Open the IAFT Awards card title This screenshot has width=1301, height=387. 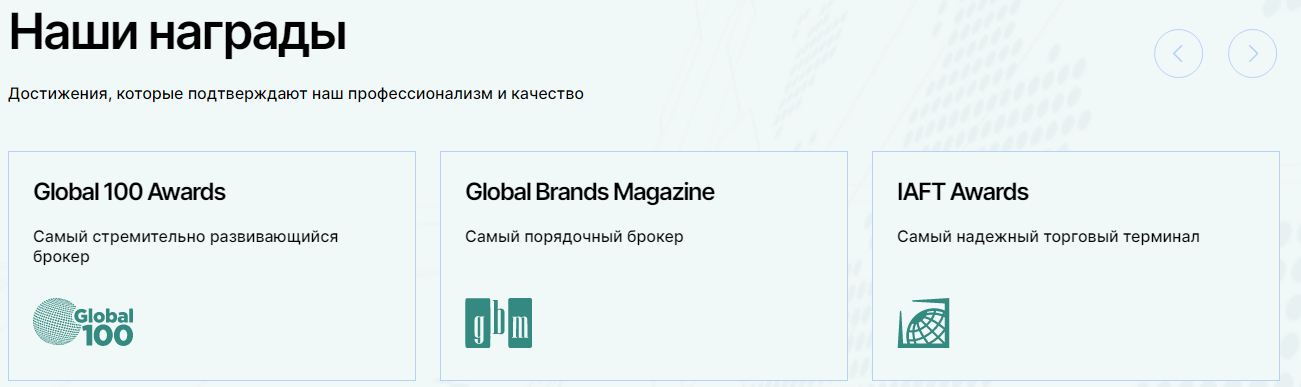pos(963,191)
